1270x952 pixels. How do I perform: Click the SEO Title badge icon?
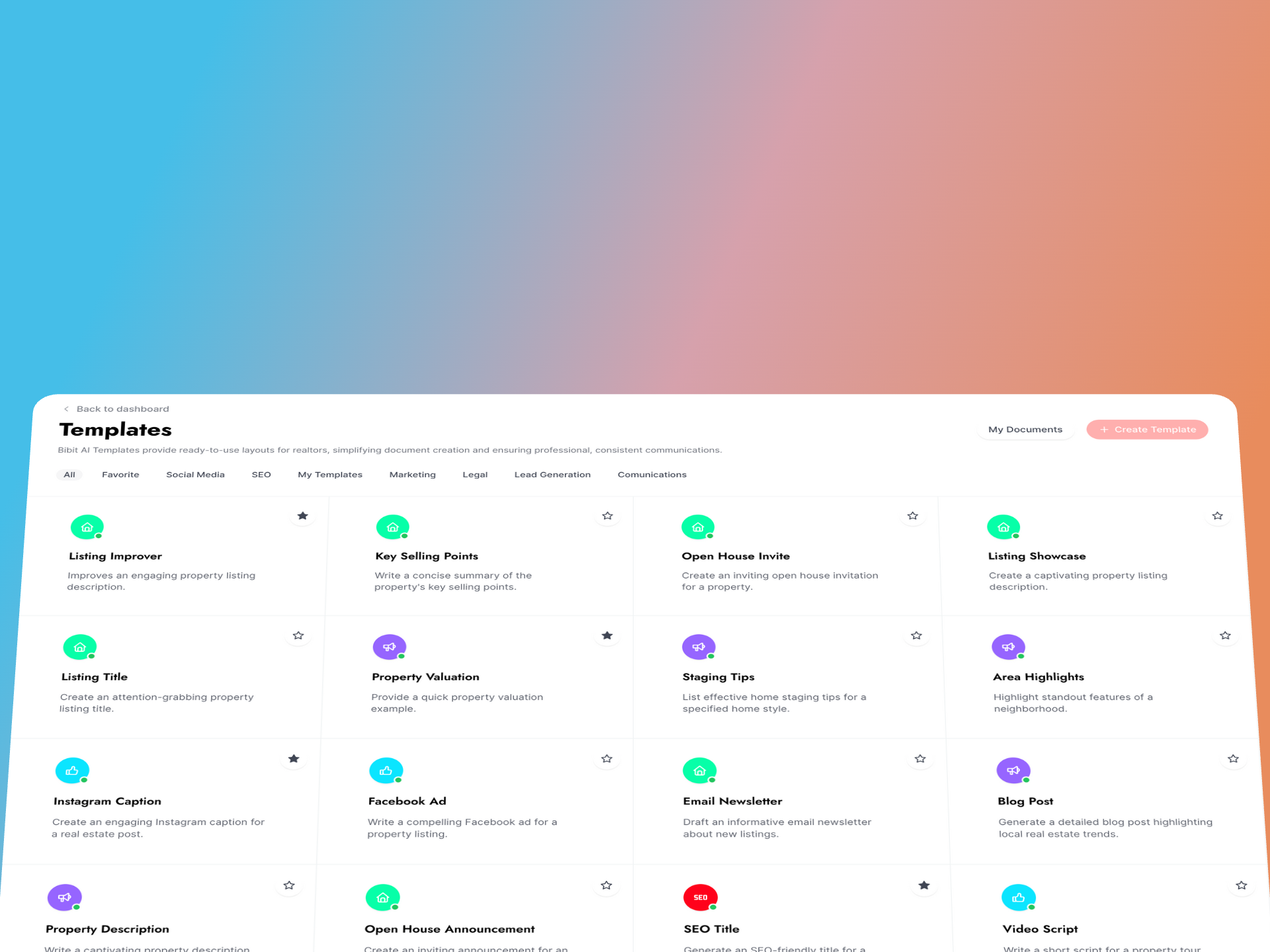(700, 896)
